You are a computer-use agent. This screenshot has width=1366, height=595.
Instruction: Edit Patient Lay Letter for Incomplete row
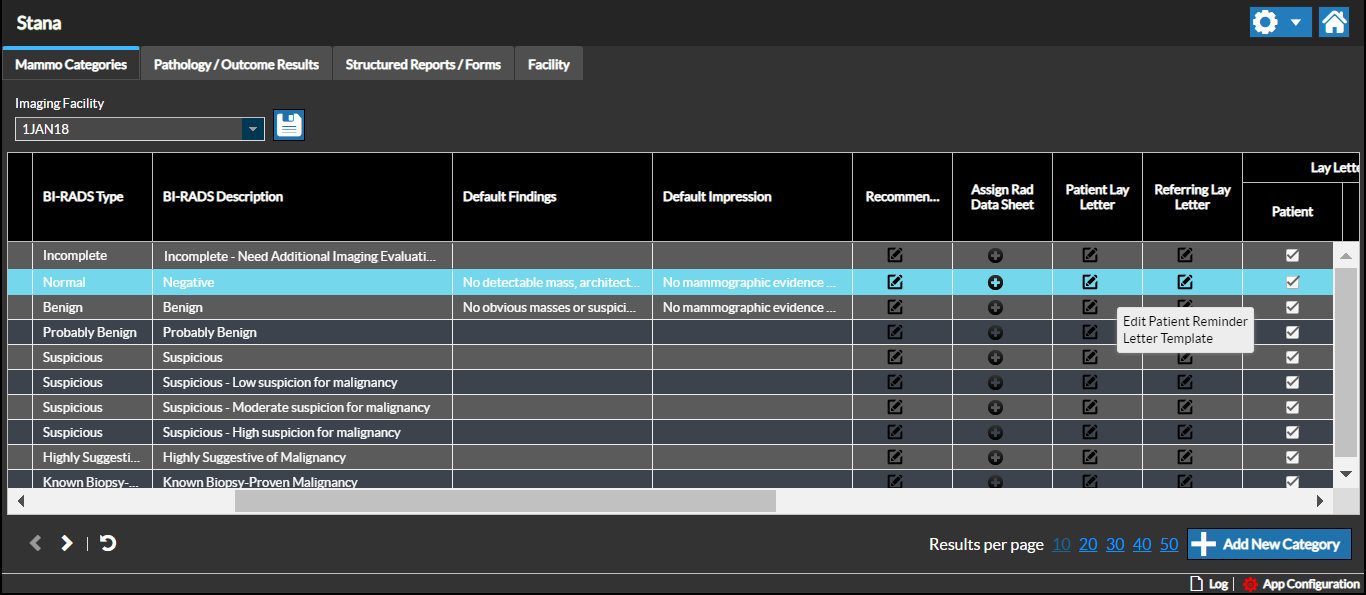1090,255
